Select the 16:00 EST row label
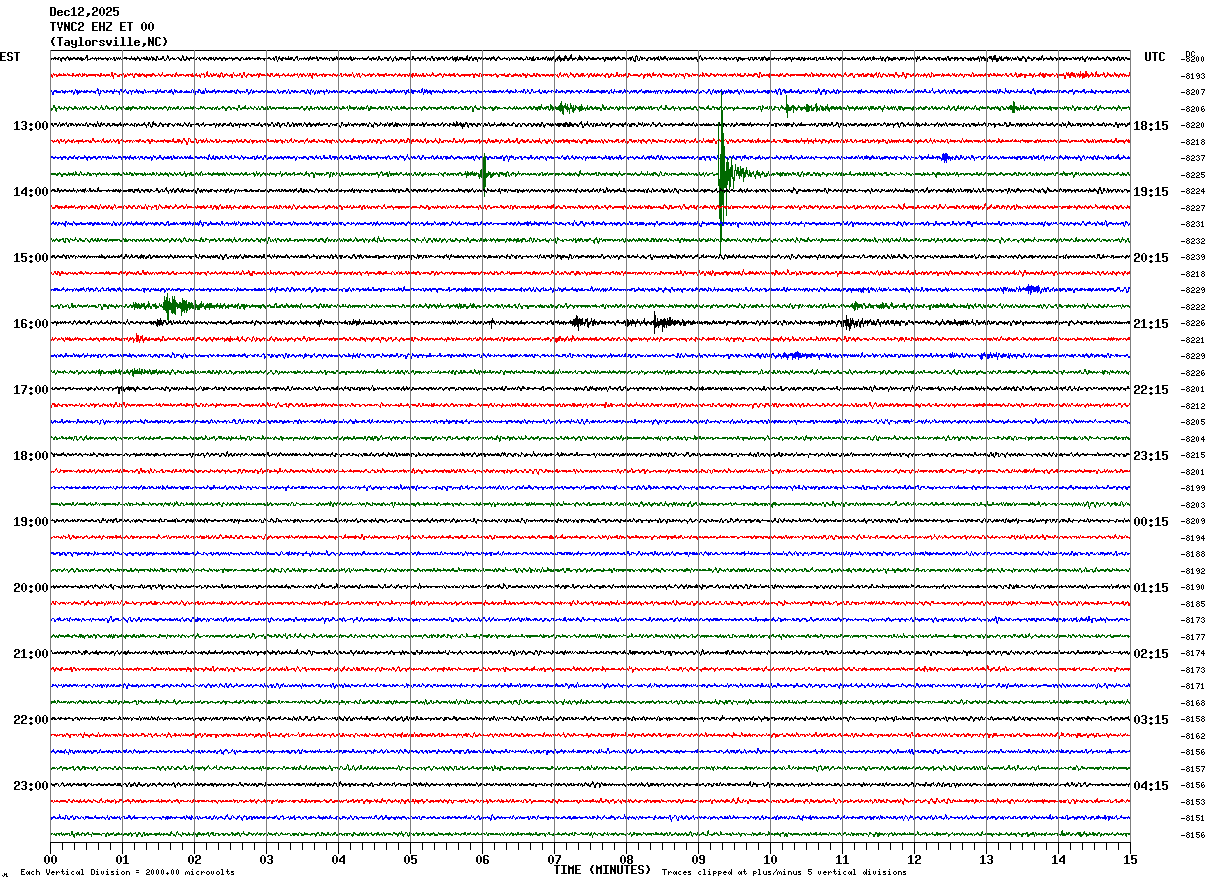1210x886 pixels. [x=30, y=324]
